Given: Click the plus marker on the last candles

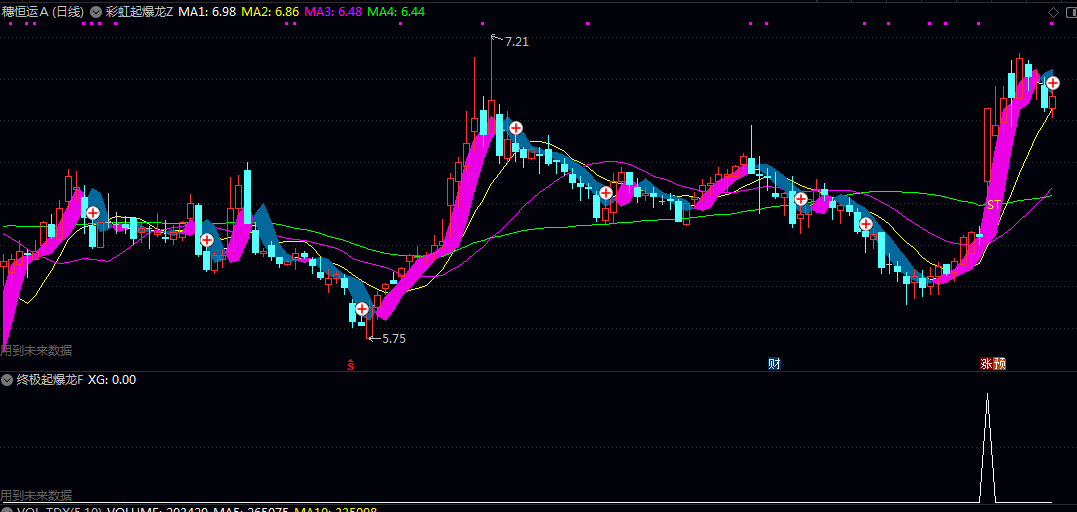Looking at the screenshot, I should [x=1053, y=82].
